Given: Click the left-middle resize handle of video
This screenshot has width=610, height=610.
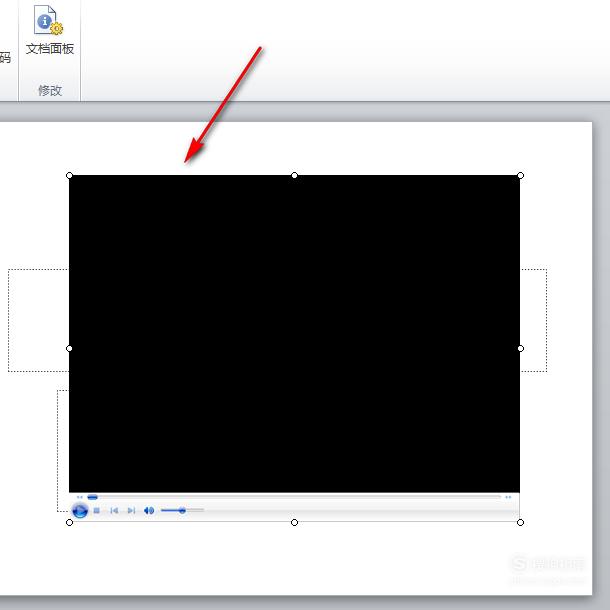Looking at the screenshot, I should (69, 349).
